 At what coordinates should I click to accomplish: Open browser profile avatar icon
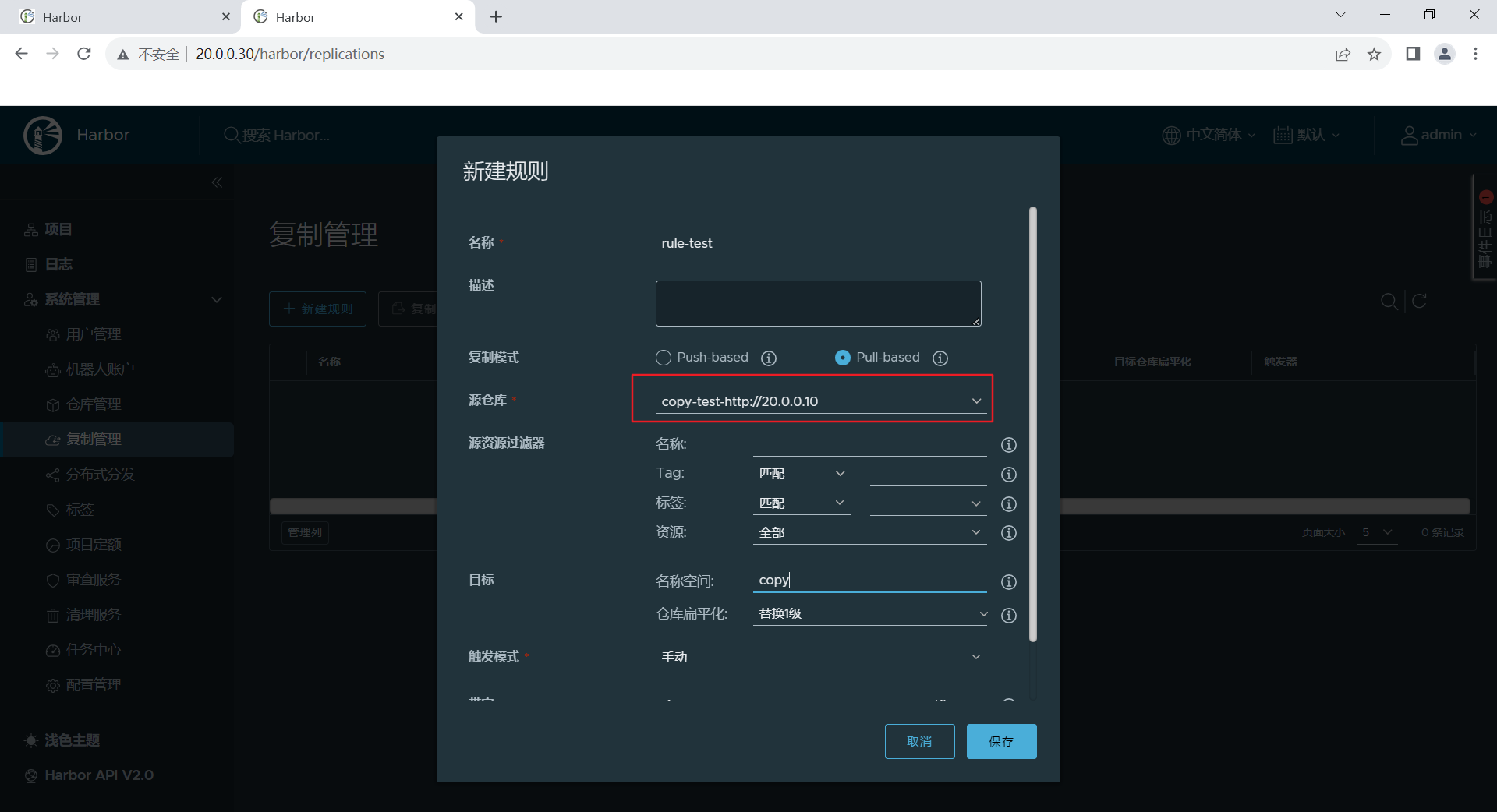(1445, 54)
